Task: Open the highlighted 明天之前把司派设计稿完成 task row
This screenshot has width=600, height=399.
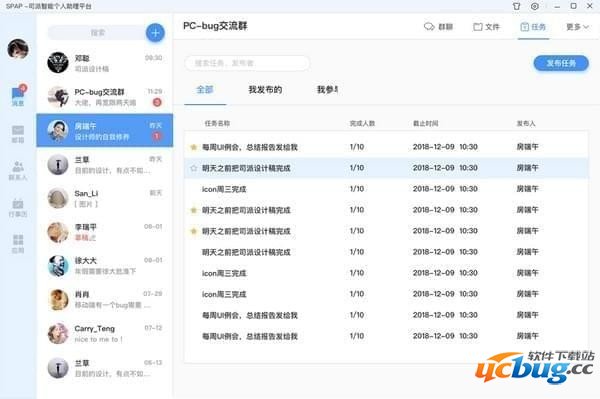Action: point(386,168)
